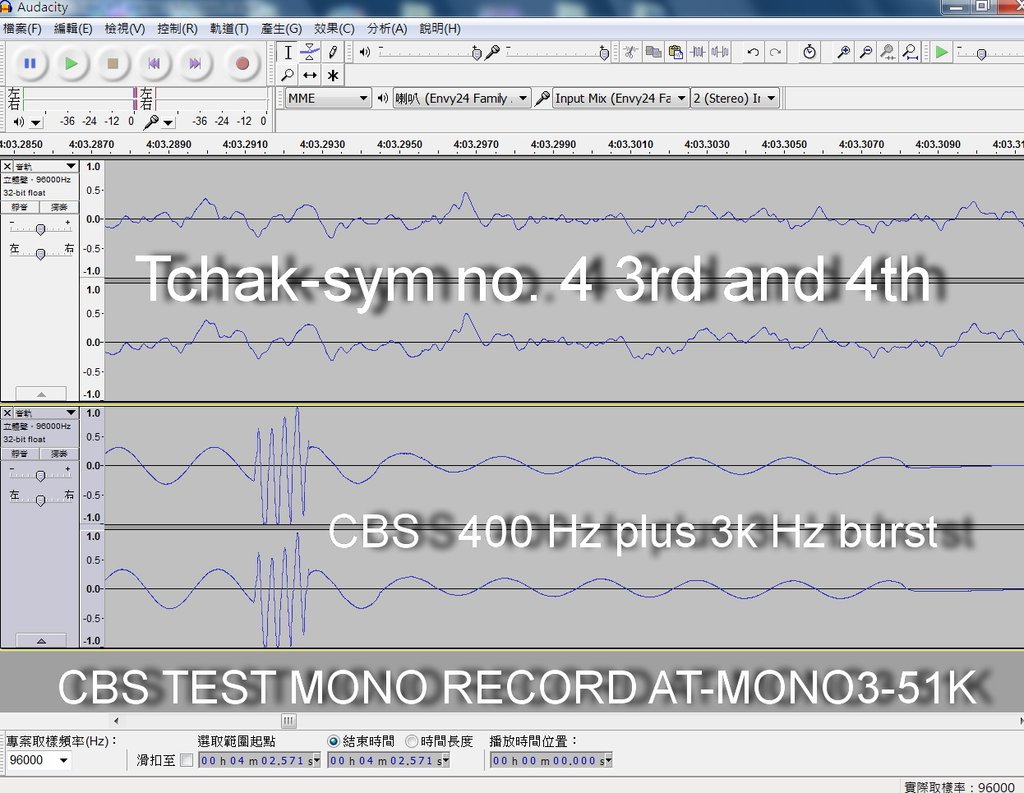Open the project rate 96000 dropdown
The width and height of the screenshot is (1024, 793).
click(38, 760)
